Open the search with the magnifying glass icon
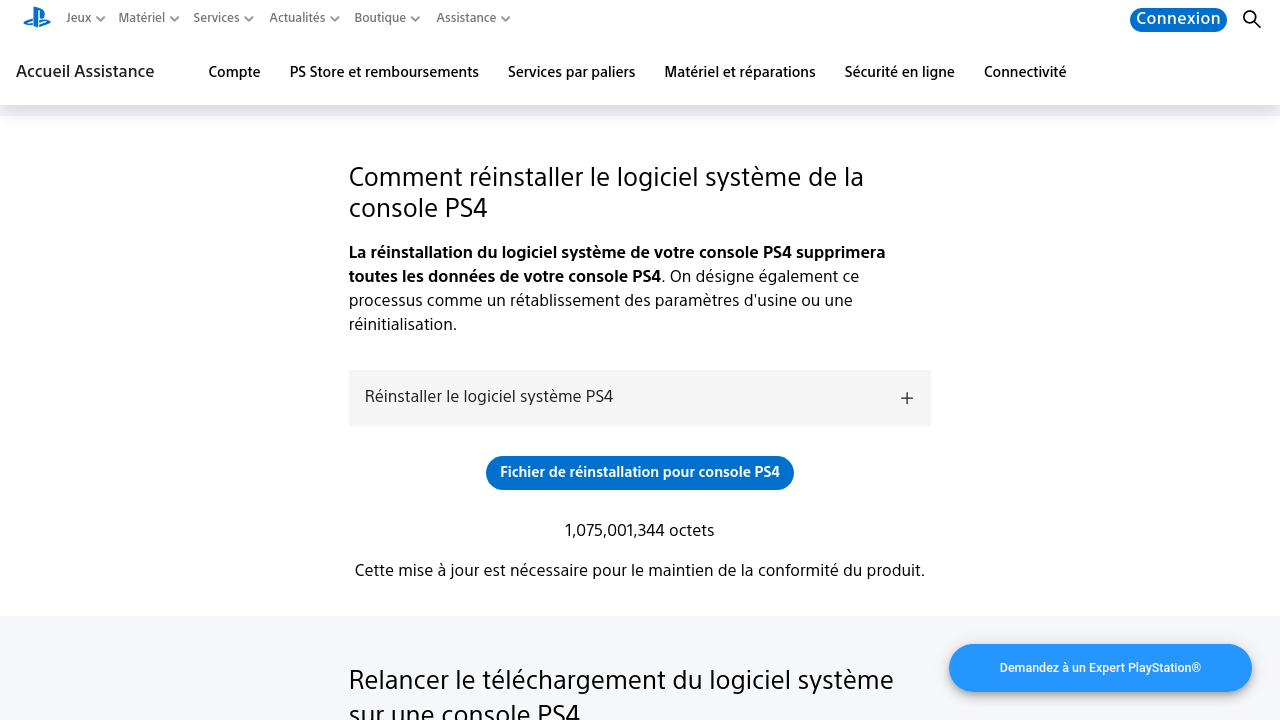Viewport: 1280px width, 720px height. (1251, 19)
